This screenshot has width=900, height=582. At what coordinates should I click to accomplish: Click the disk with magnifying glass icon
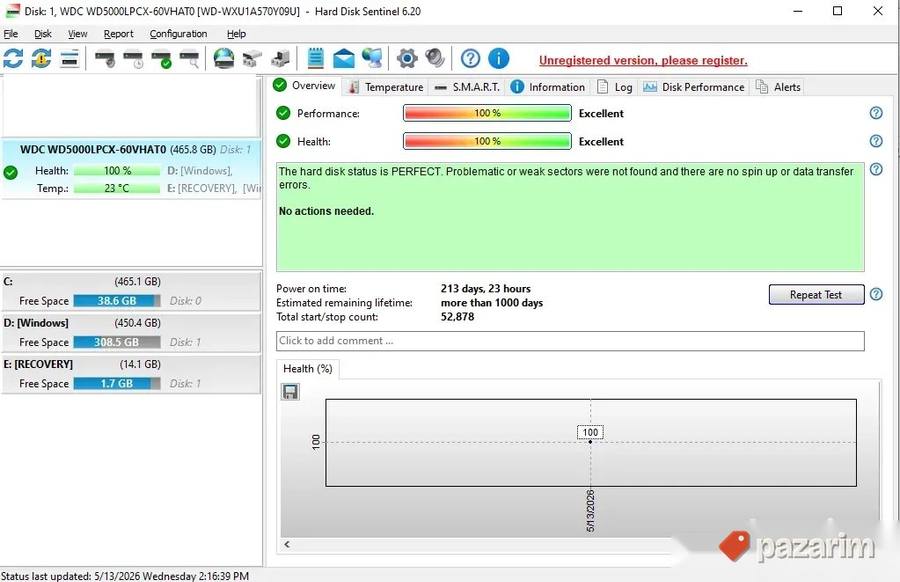click(x=189, y=59)
